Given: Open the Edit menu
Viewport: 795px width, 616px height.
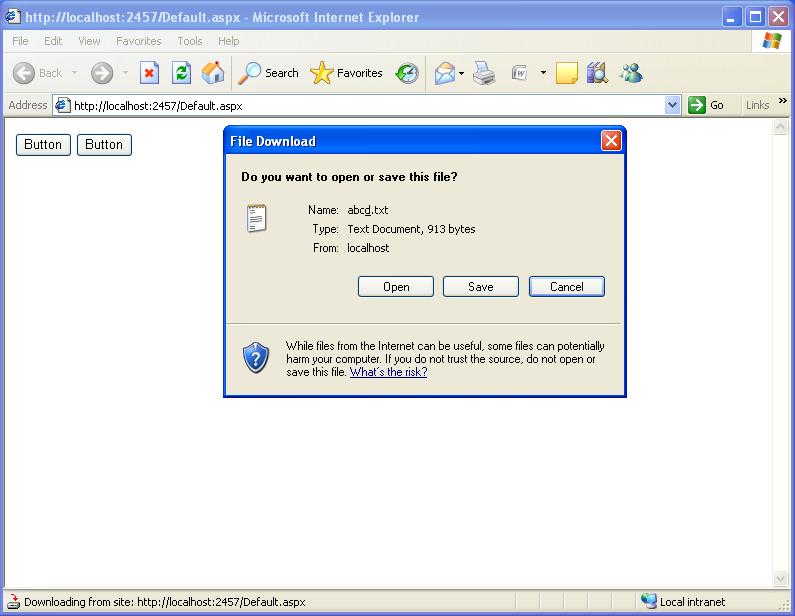Looking at the screenshot, I should (x=53, y=41).
